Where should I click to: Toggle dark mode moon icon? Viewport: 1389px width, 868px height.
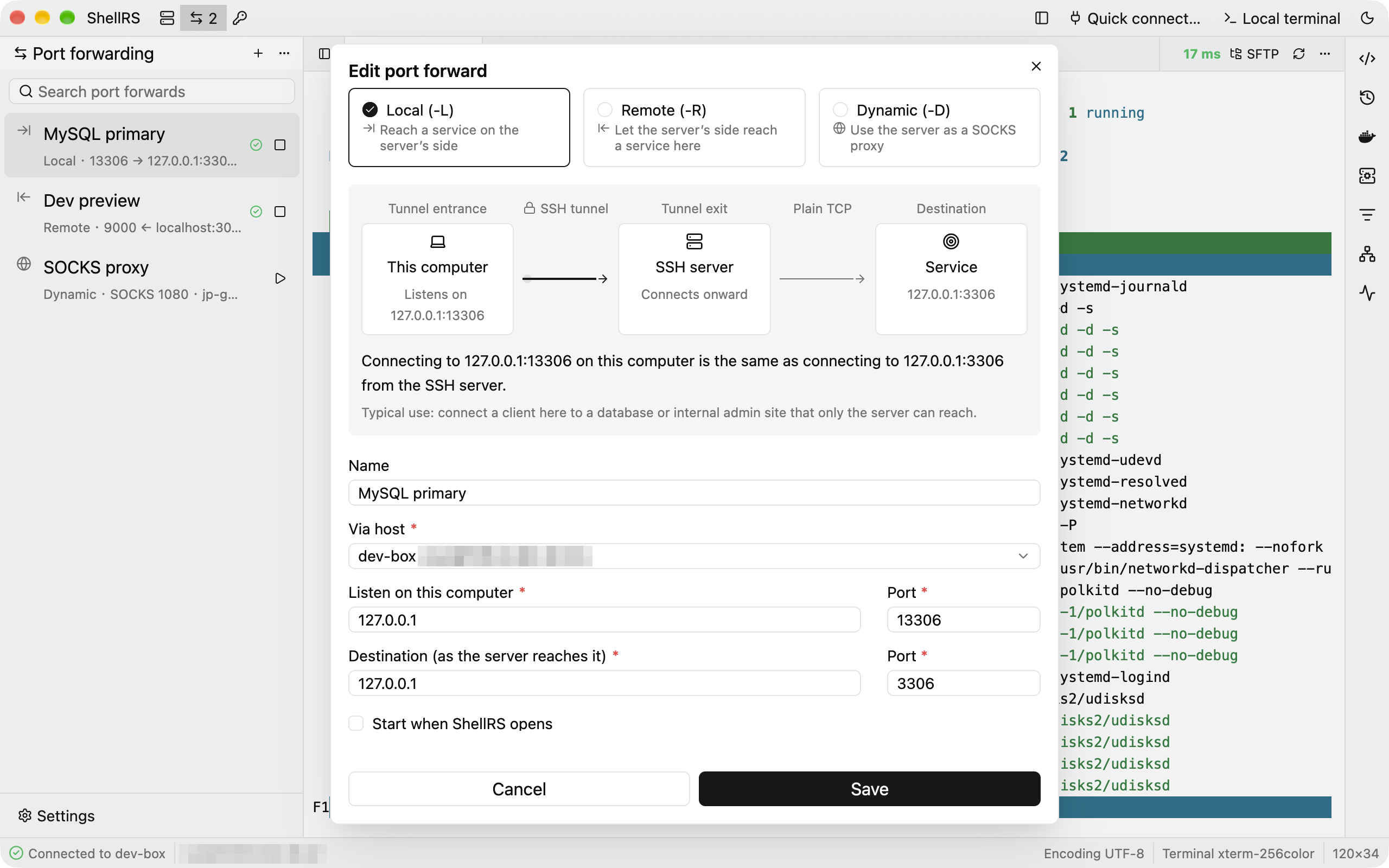1367,18
